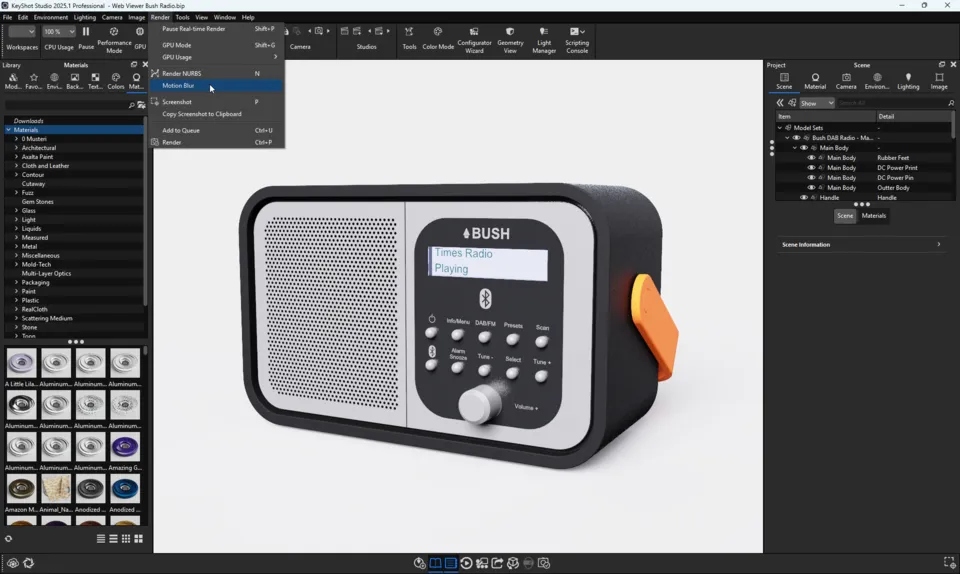960x574 pixels.
Task: Hide the Handle item in scene tree
Action: click(x=803, y=198)
